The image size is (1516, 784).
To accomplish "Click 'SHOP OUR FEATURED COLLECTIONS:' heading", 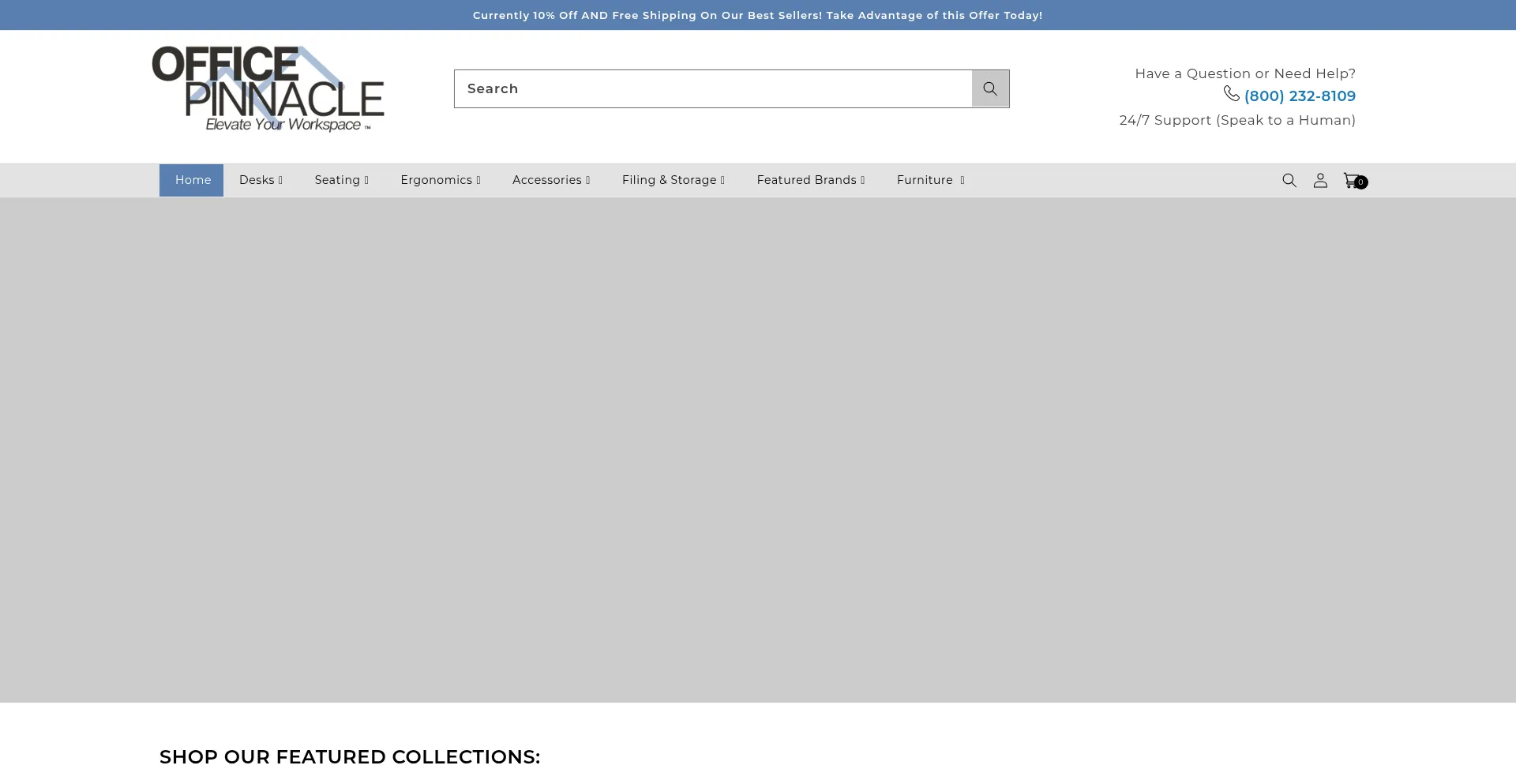I will pyautogui.click(x=350, y=756).
